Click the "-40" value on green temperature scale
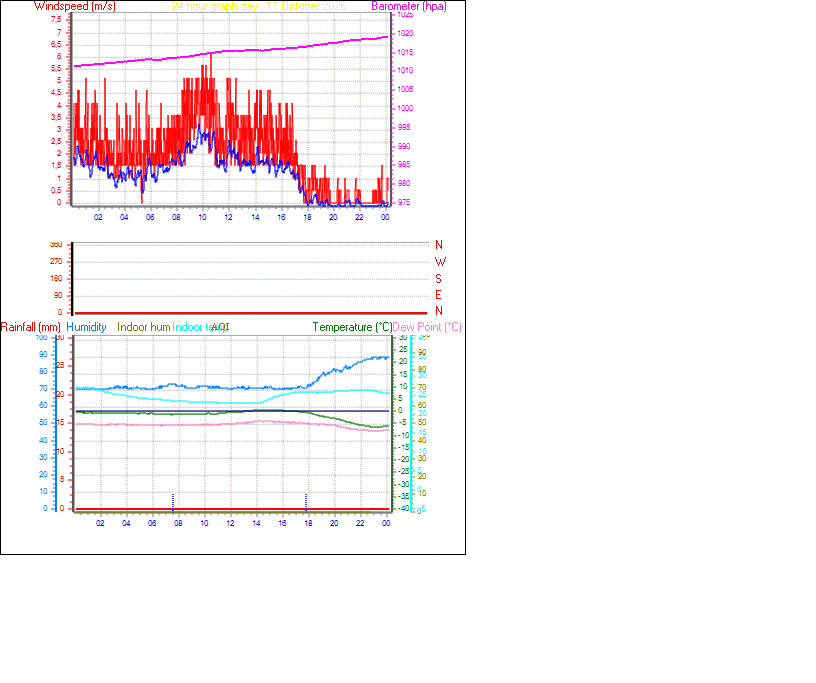Screen dimensions: 816x683 click(x=403, y=508)
